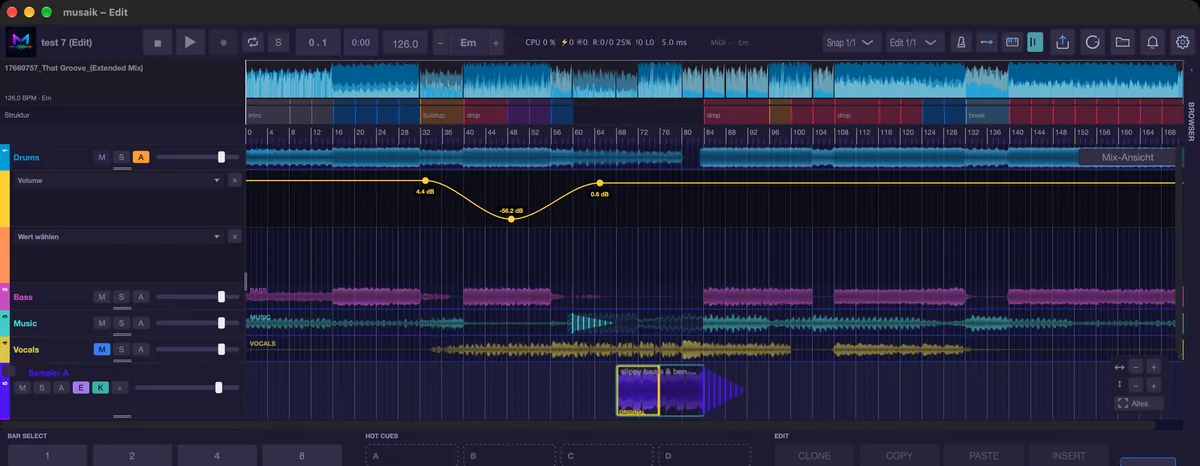This screenshot has width=1200, height=466.
Task: Zoom in horizontally with plus button
Action: pos(1154,367)
